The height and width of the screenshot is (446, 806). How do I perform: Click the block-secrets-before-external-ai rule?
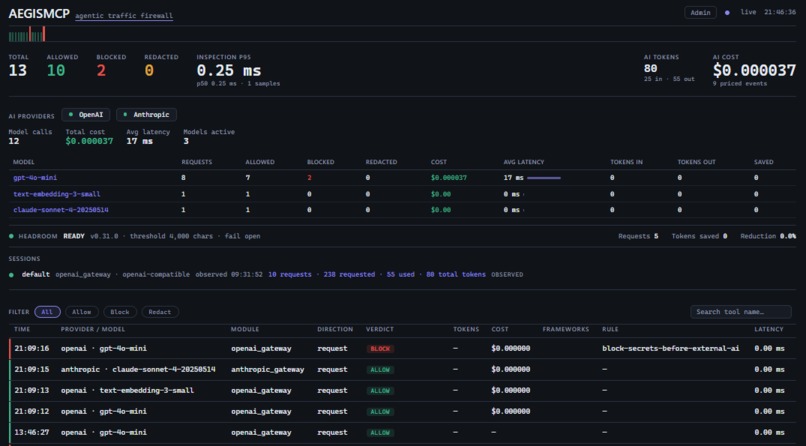(x=671, y=348)
